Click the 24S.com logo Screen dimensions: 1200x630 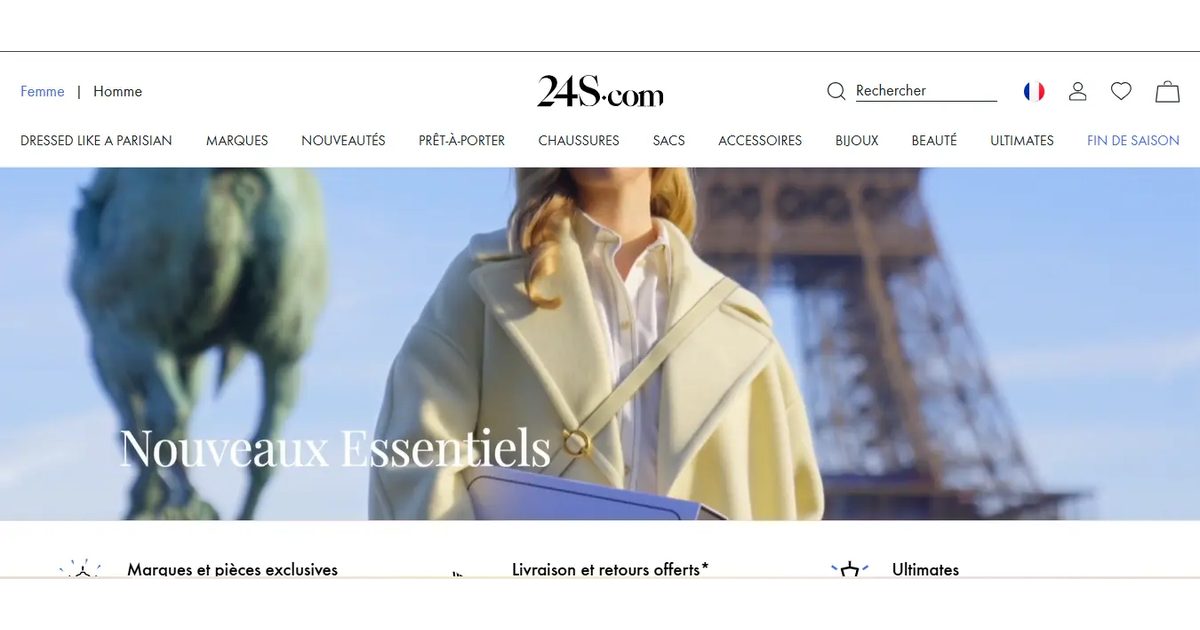click(x=600, y=92)
